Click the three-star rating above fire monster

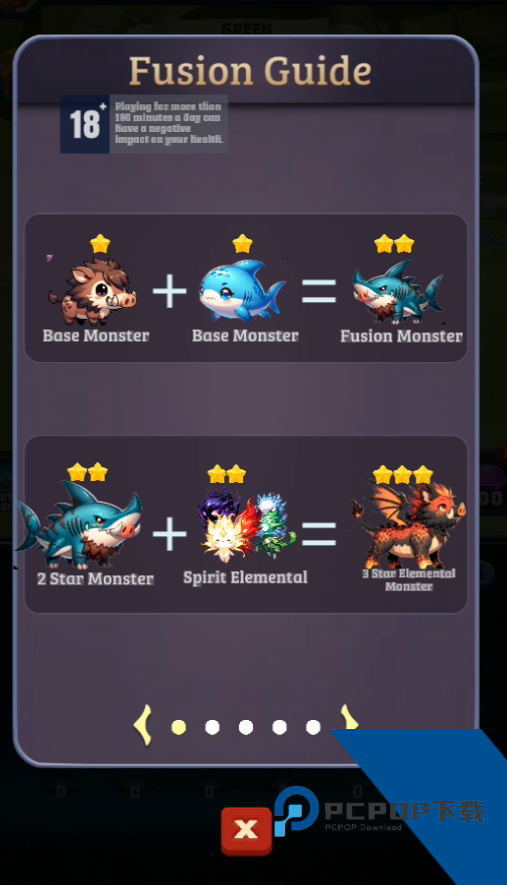(403, 475)
